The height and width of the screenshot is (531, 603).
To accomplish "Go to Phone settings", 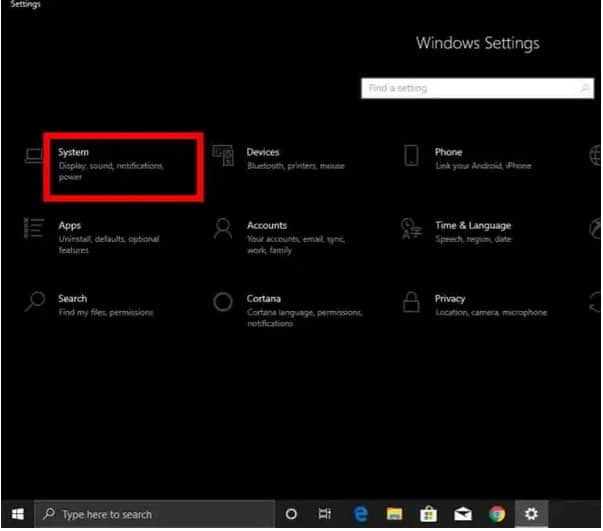I will point(448,152).
